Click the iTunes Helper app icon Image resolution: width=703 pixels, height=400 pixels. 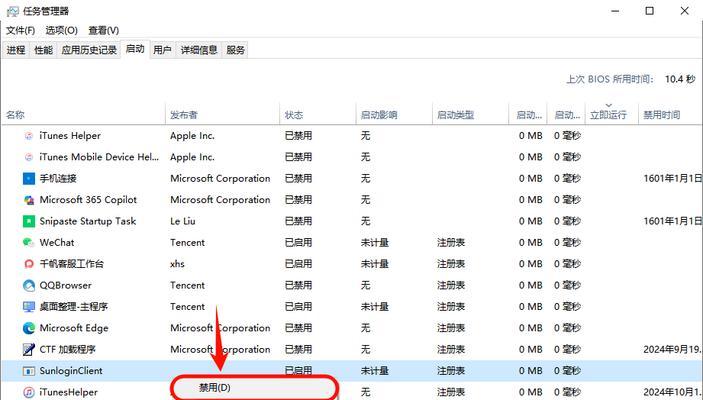29,135
